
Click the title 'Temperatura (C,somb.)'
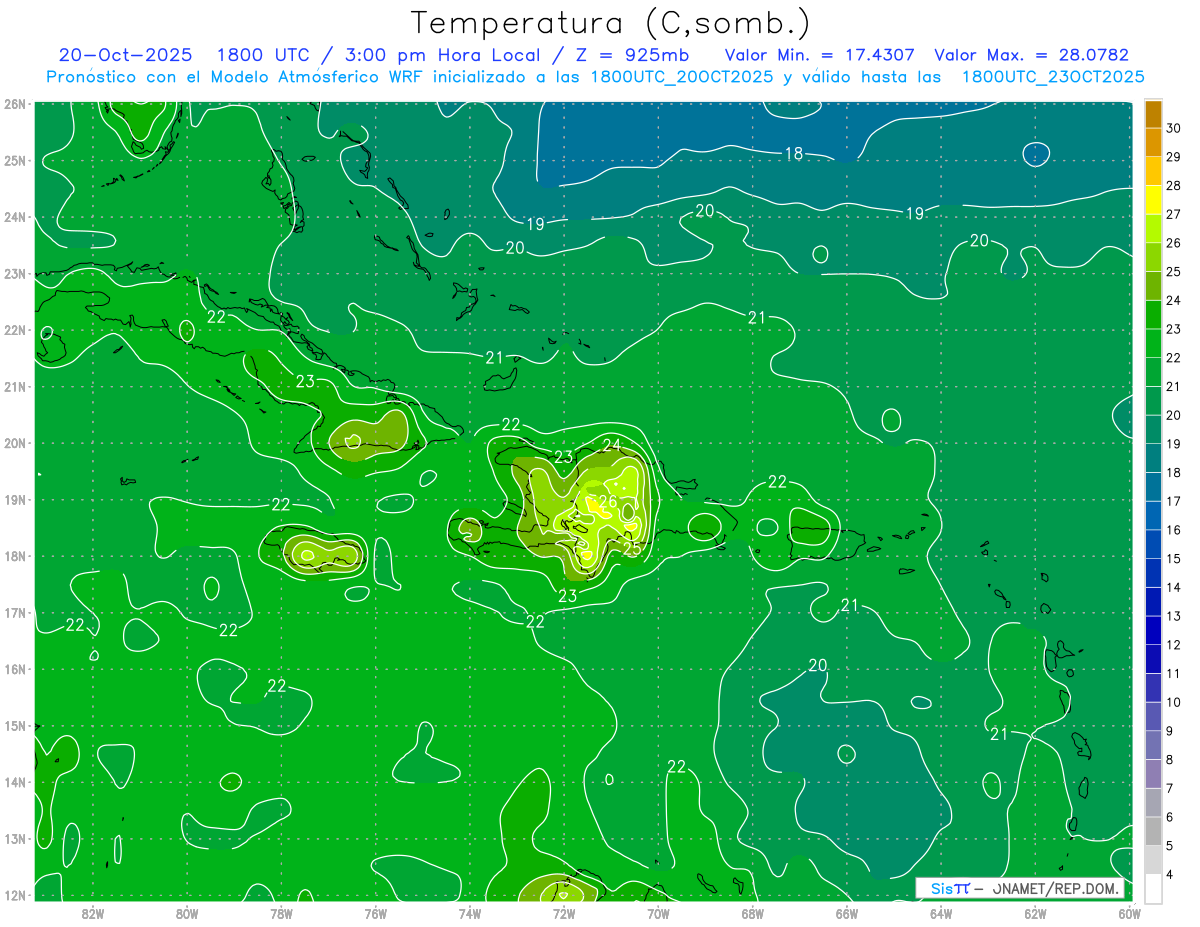[611, 23]
